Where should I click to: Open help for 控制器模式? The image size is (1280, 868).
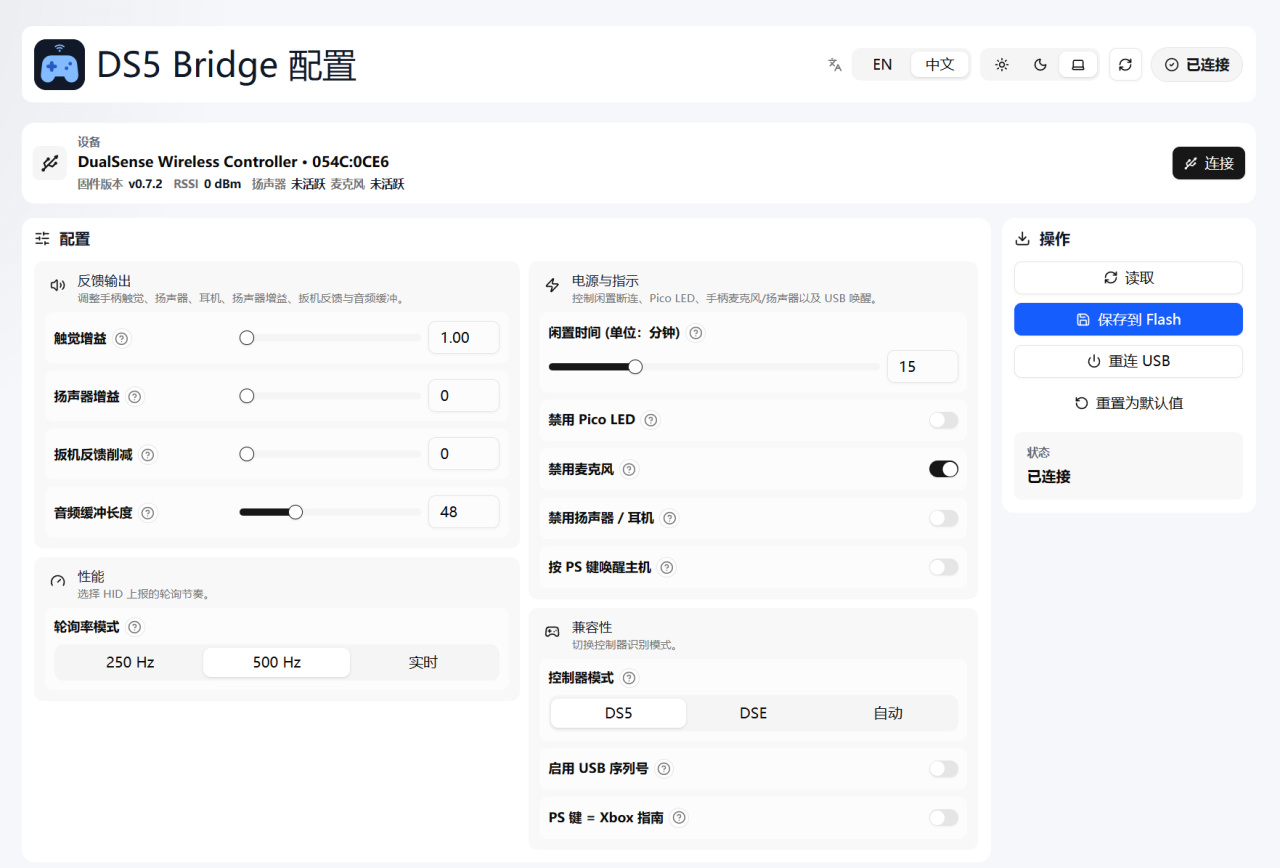[x=629, y=678]
